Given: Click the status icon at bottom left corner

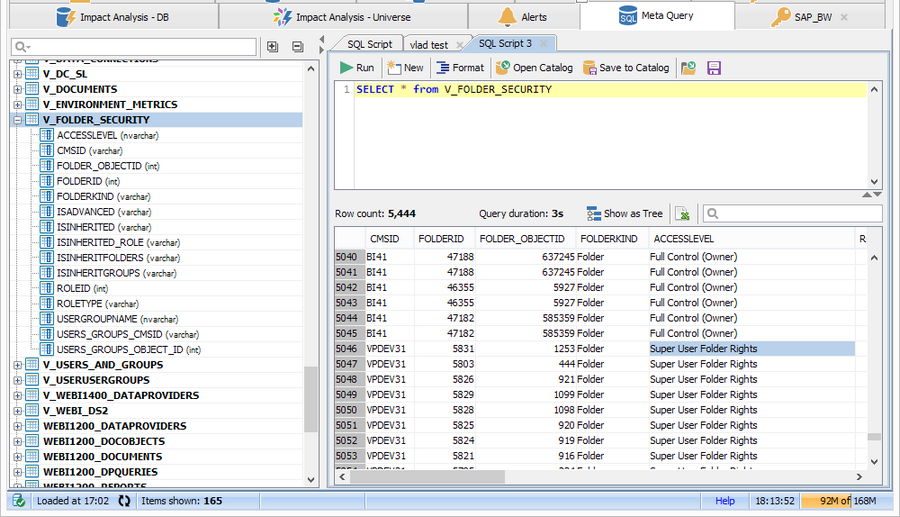Looking at the screenshot, I should point(18,501).
